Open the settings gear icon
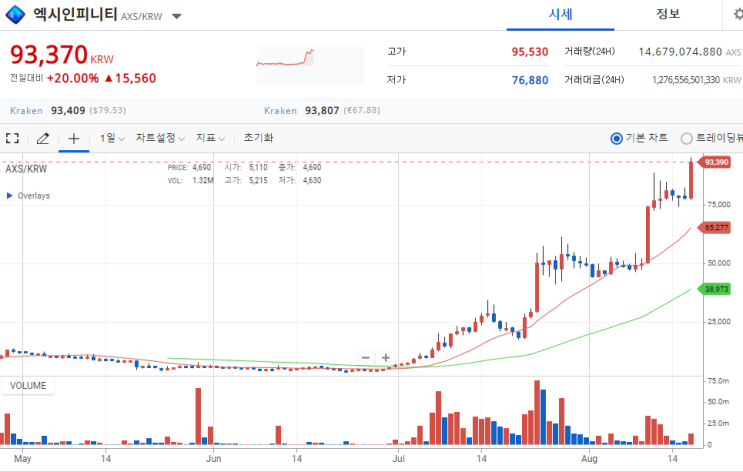This screenshot has width=743, height=472. pyautogui.click(x=738, y=14)
